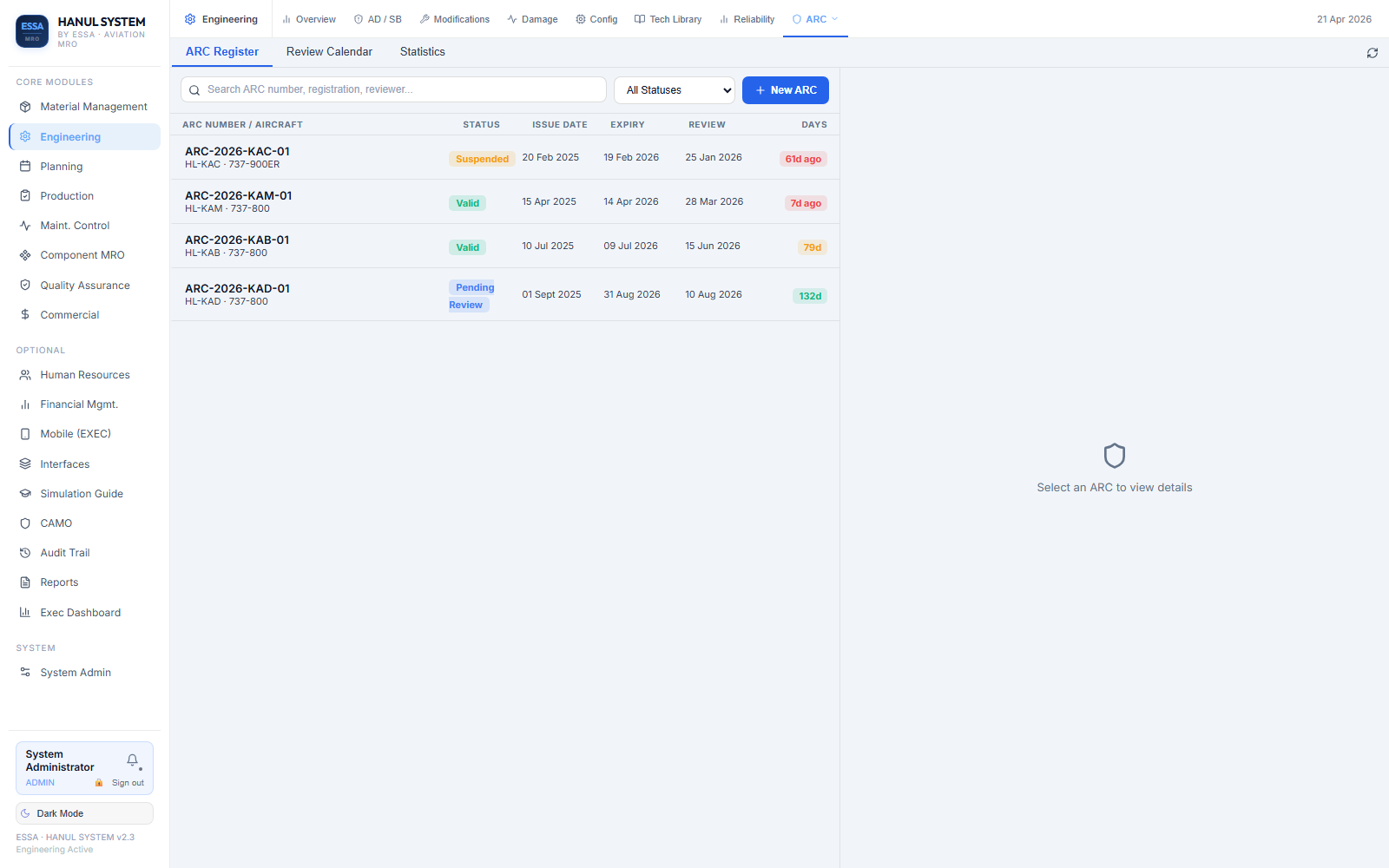The width and height of the screenshot is (1389, 868).
Task: Open Quality Assurance shield icon in sidebar
Action: pos(25,286)
